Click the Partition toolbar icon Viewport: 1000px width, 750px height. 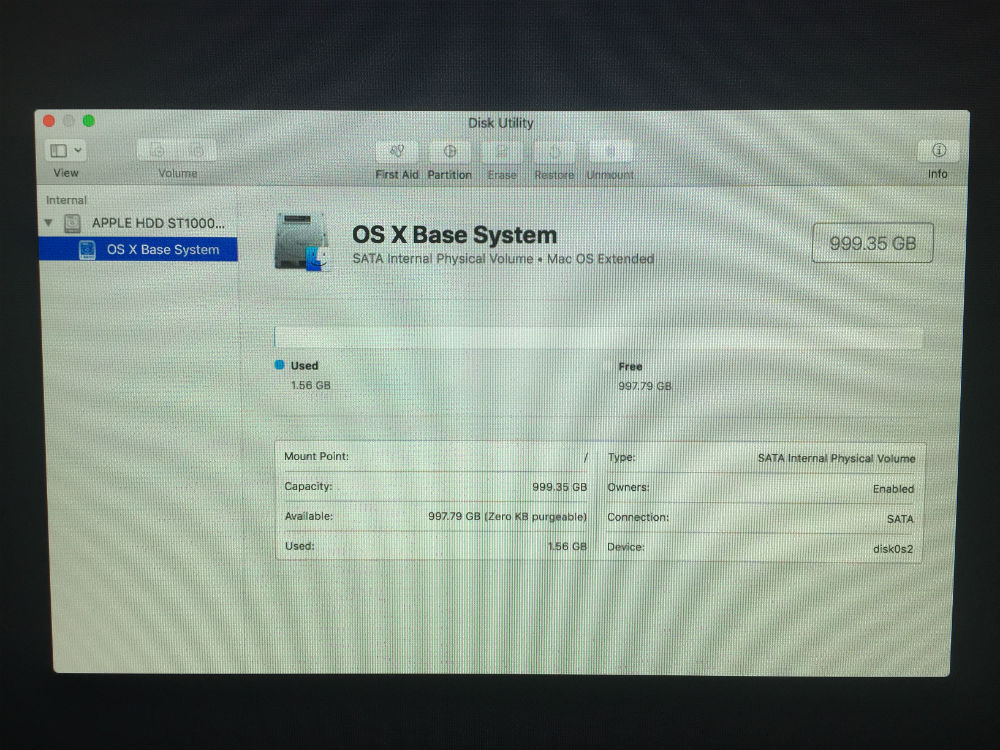450,152
